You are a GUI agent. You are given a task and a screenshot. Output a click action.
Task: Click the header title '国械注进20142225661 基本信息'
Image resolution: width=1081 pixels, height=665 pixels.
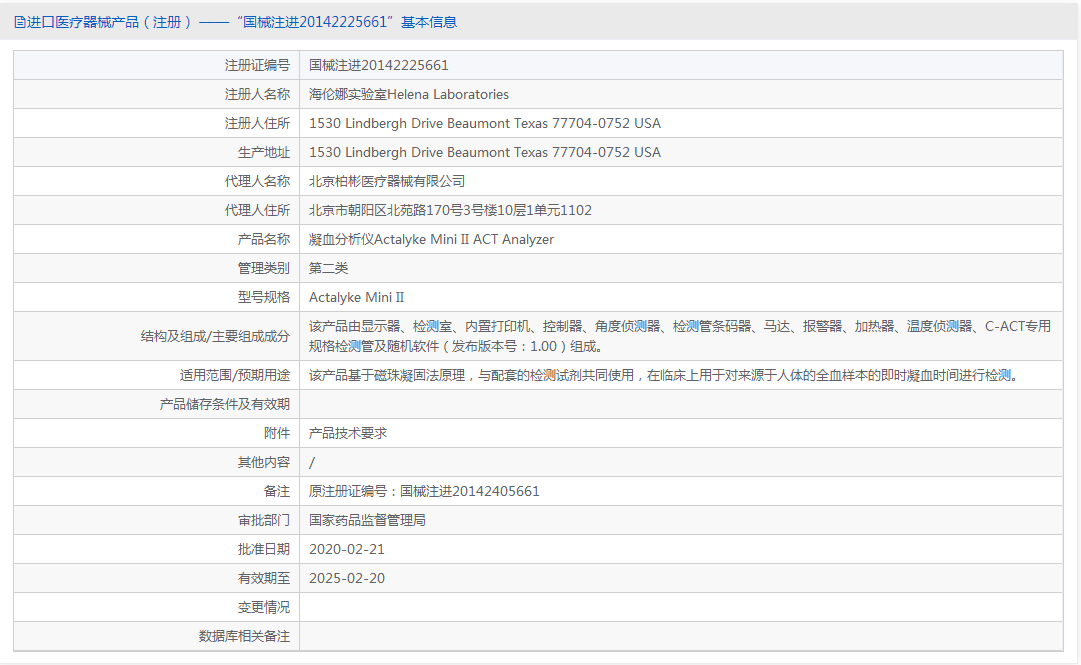pyautogui.click(x=347, y=22)
